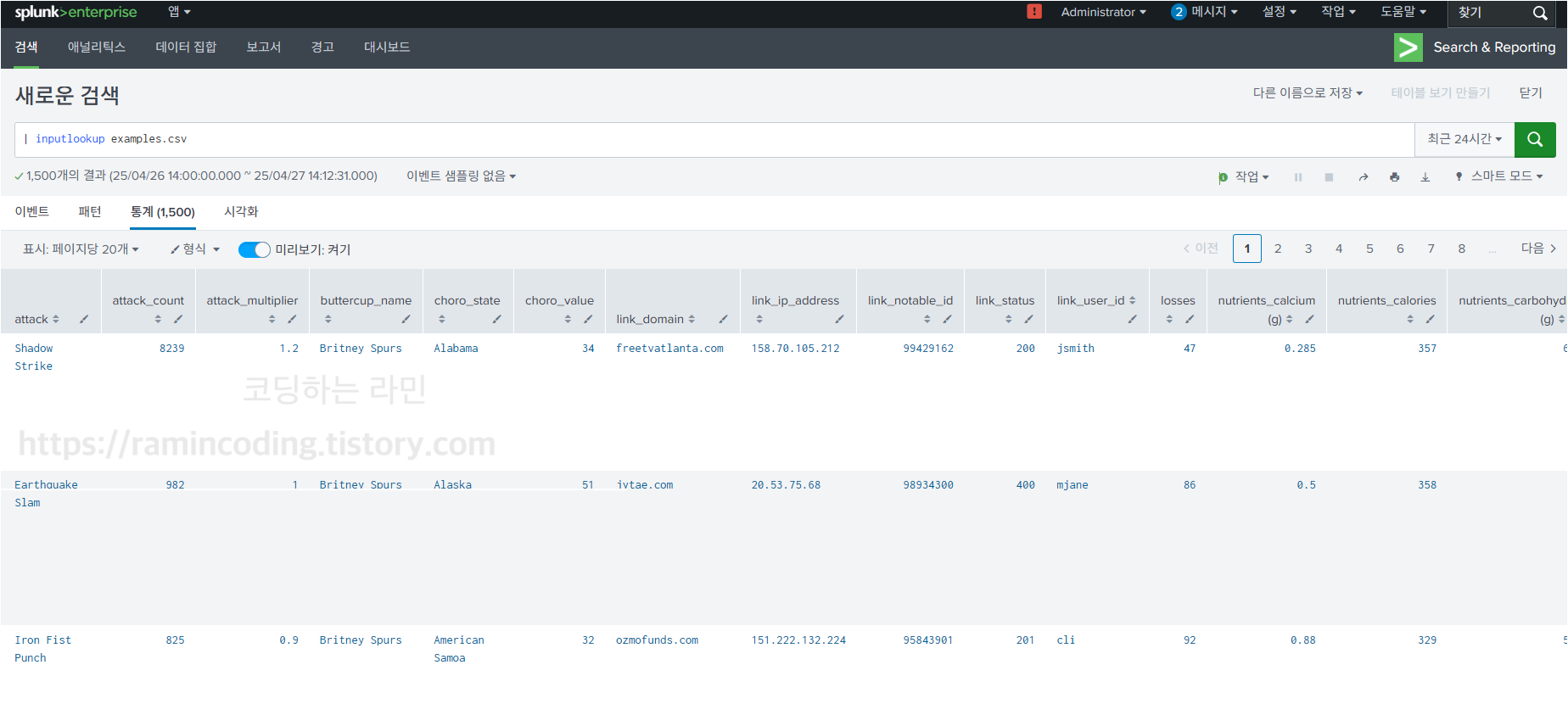Click pencil icon in choro_value column
Image resolution: width=1568 pixels, height=704 pixels.
pyautogui.click(x=588, y=319)
